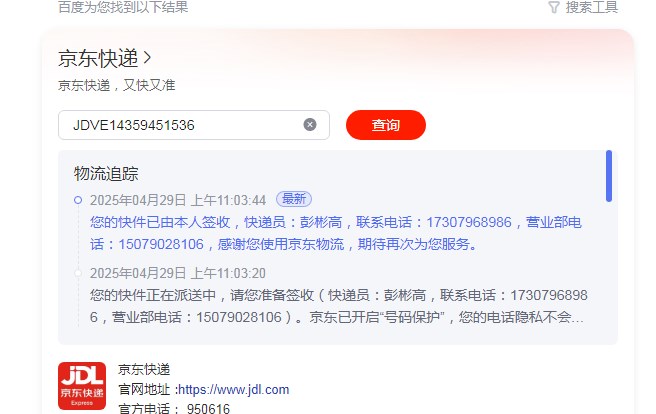Click the JDL 京东快递 Express logo

[x=82, y=386]
